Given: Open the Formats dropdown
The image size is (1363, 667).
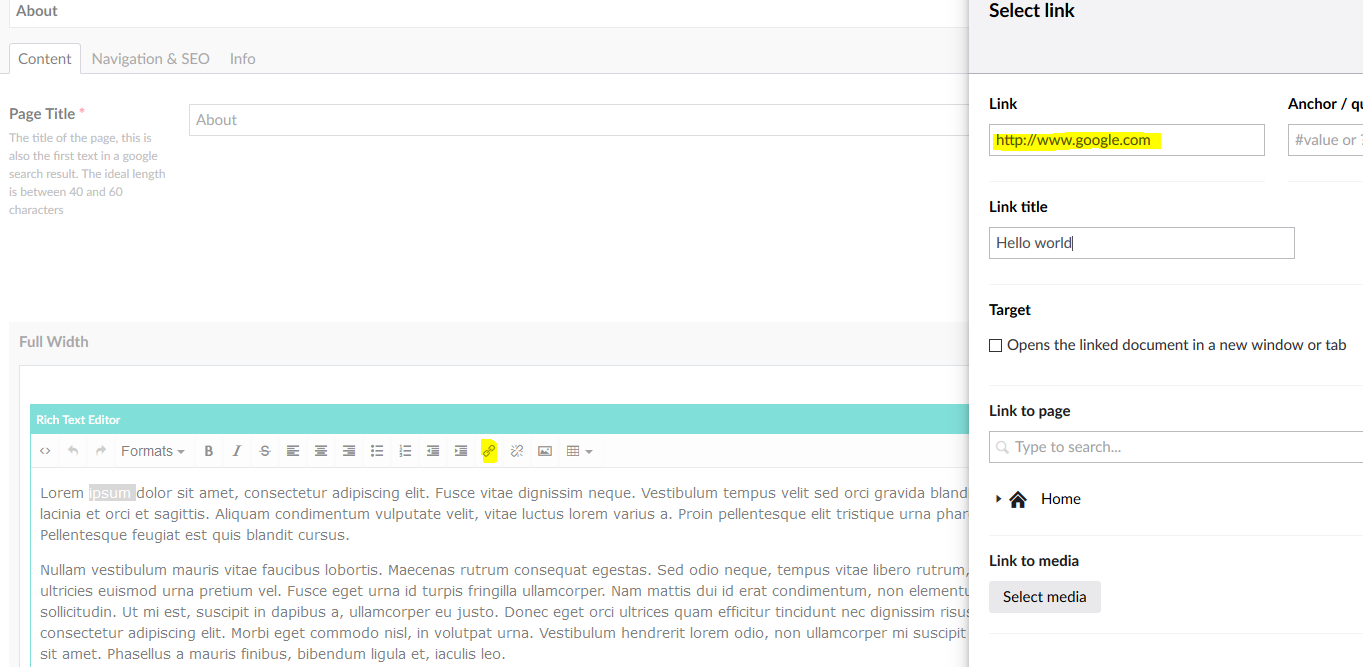Looking at the screenshot, I should tap(152, 451).
